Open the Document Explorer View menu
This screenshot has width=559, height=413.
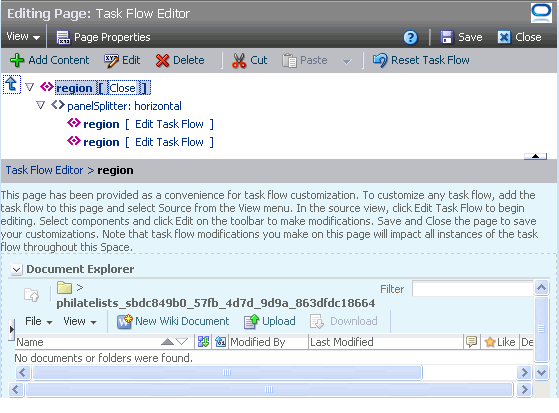coord(80,321)
